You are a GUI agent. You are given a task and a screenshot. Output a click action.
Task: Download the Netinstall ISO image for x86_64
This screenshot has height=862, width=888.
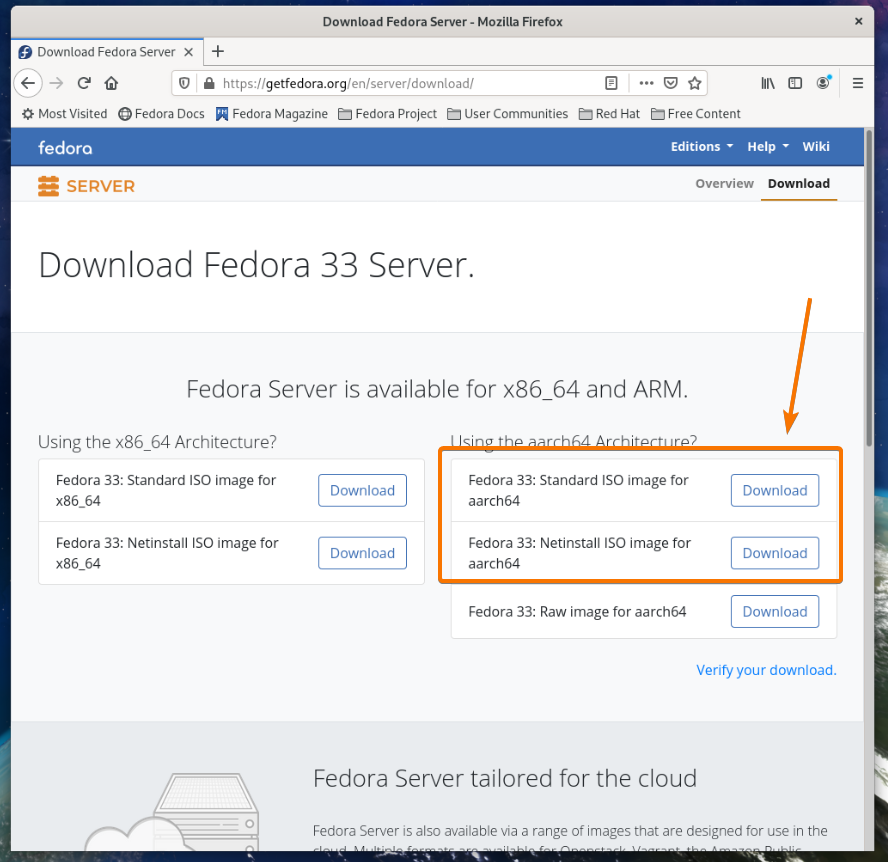tap(362, 553)
